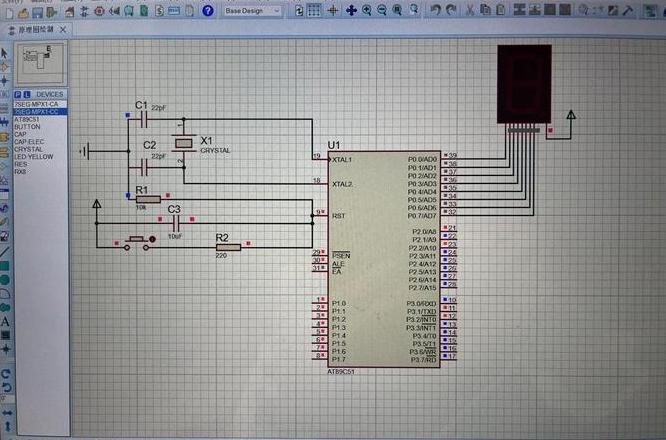This screenshot has height=440, width=666.
Task: Select the 2D box drawing tool
Action: point(5,266)
